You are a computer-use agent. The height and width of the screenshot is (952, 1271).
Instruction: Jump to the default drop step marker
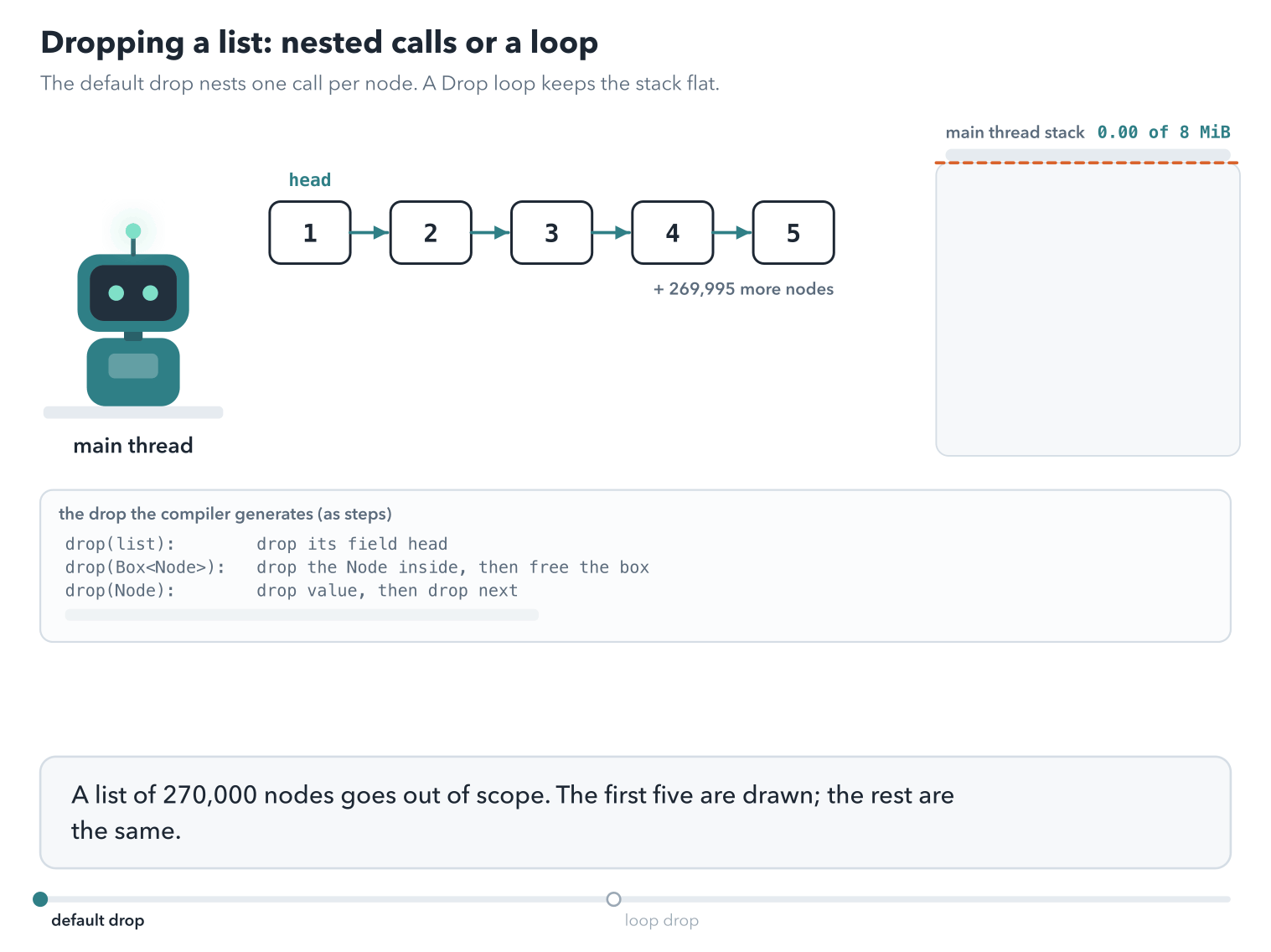click(40, 899)
